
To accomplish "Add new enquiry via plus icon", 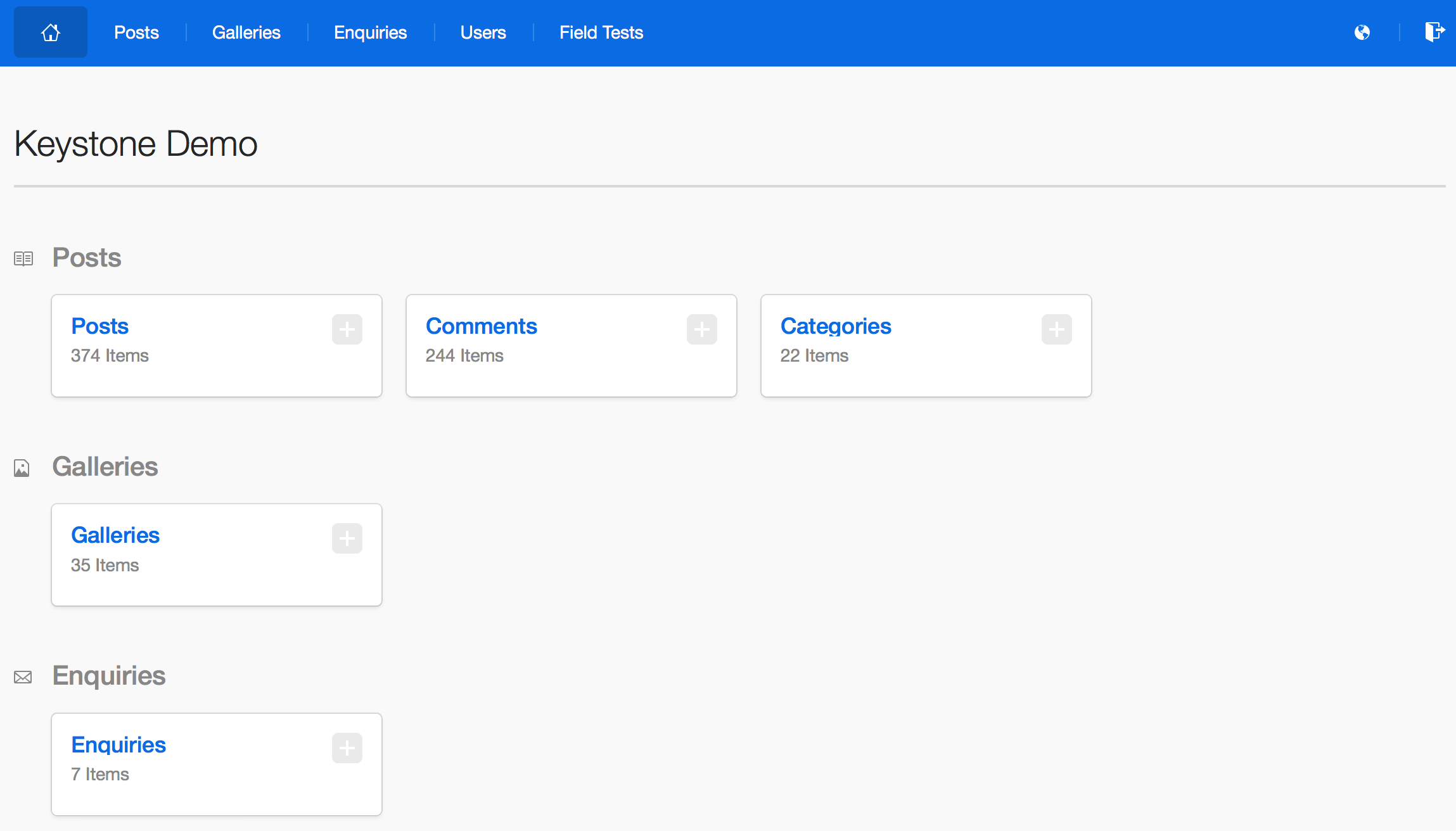I will [347, 748].
